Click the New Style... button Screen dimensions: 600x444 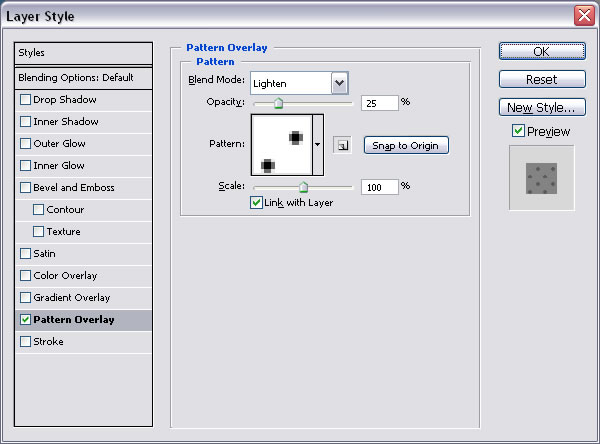coord(542,107)
